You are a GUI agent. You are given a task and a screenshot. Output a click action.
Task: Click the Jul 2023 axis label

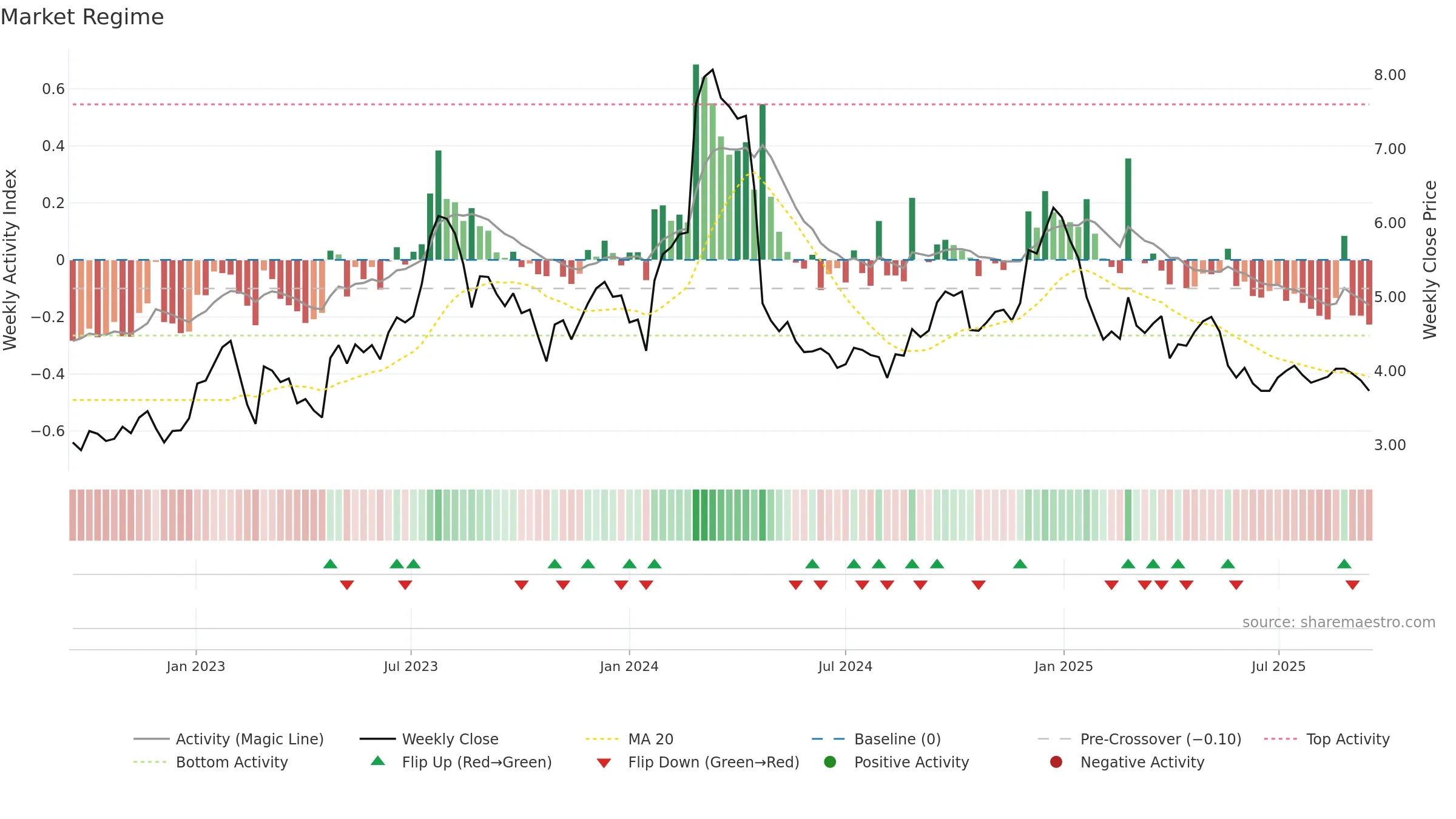[411, 667]
